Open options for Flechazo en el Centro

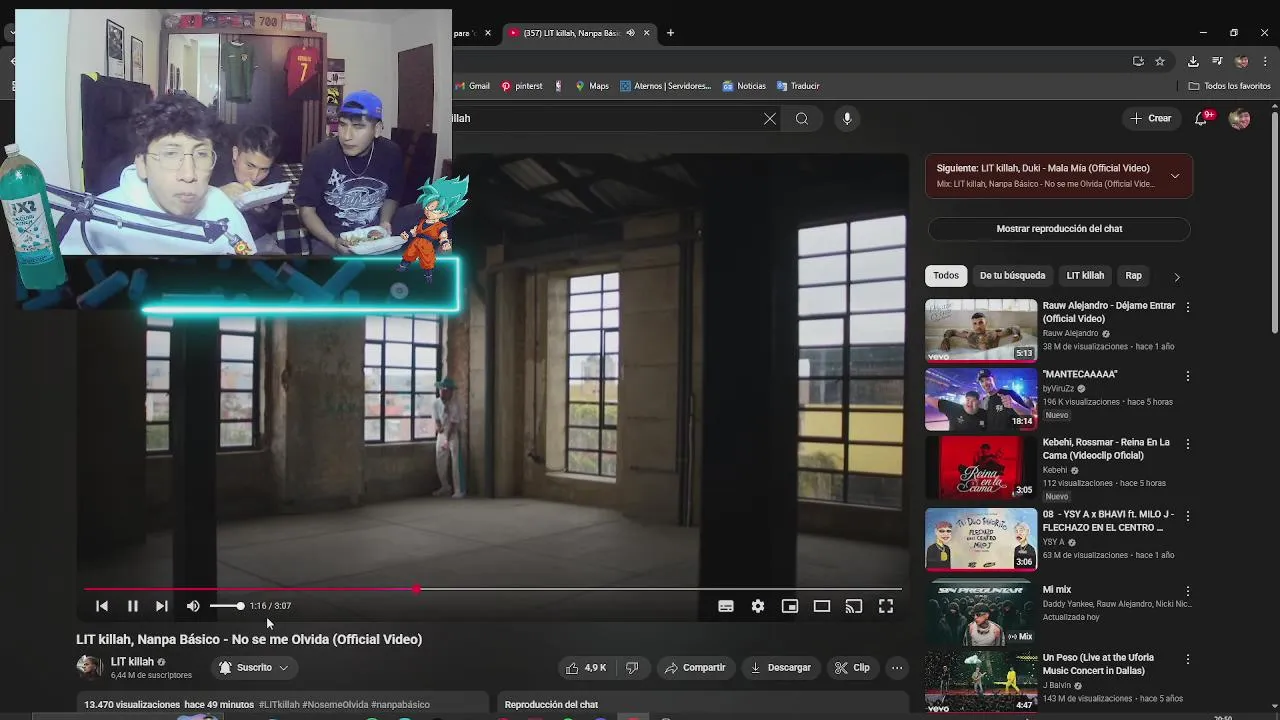(1188, 516)
